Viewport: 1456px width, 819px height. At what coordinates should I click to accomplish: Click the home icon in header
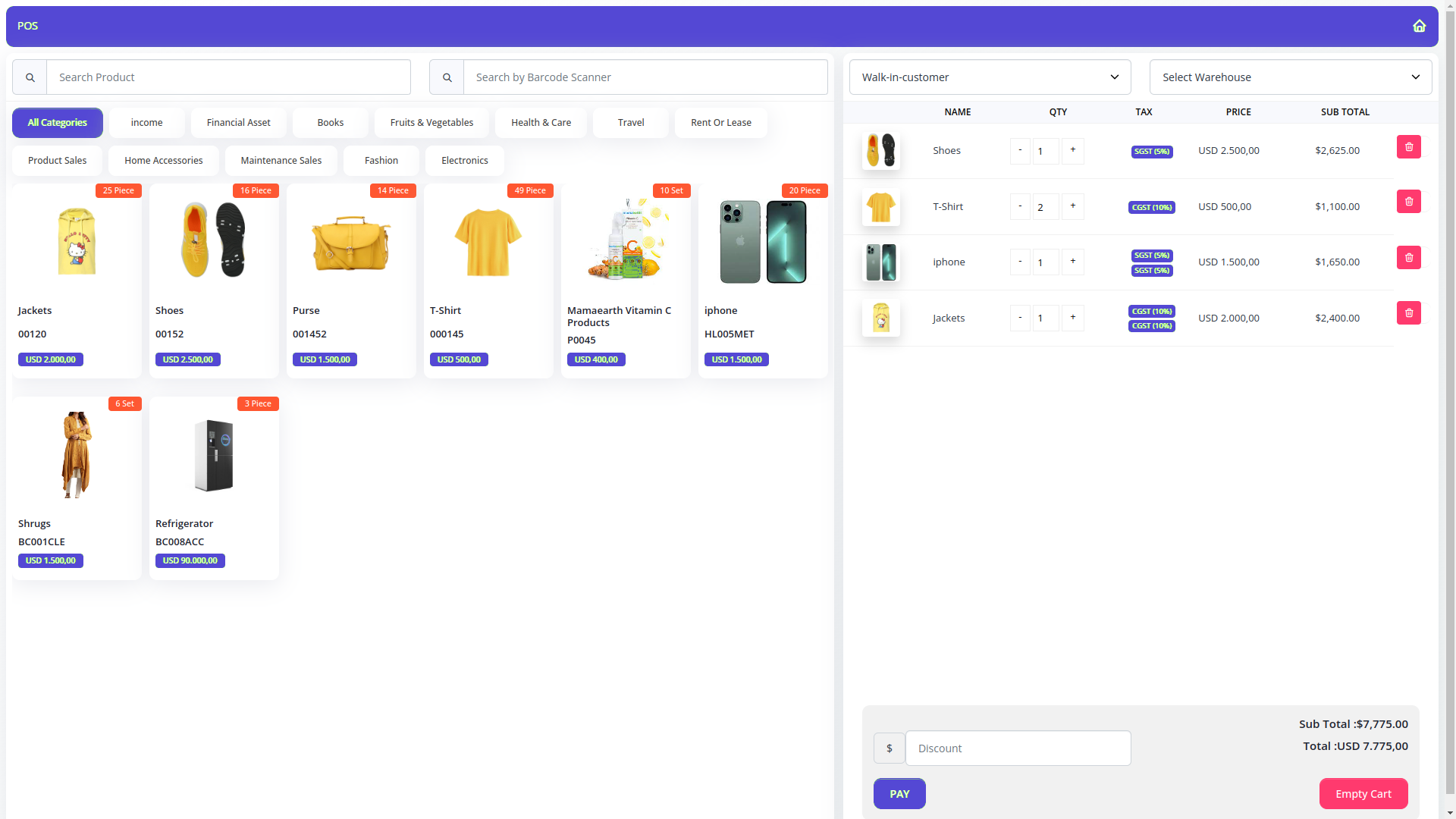tap(1419, 26)
